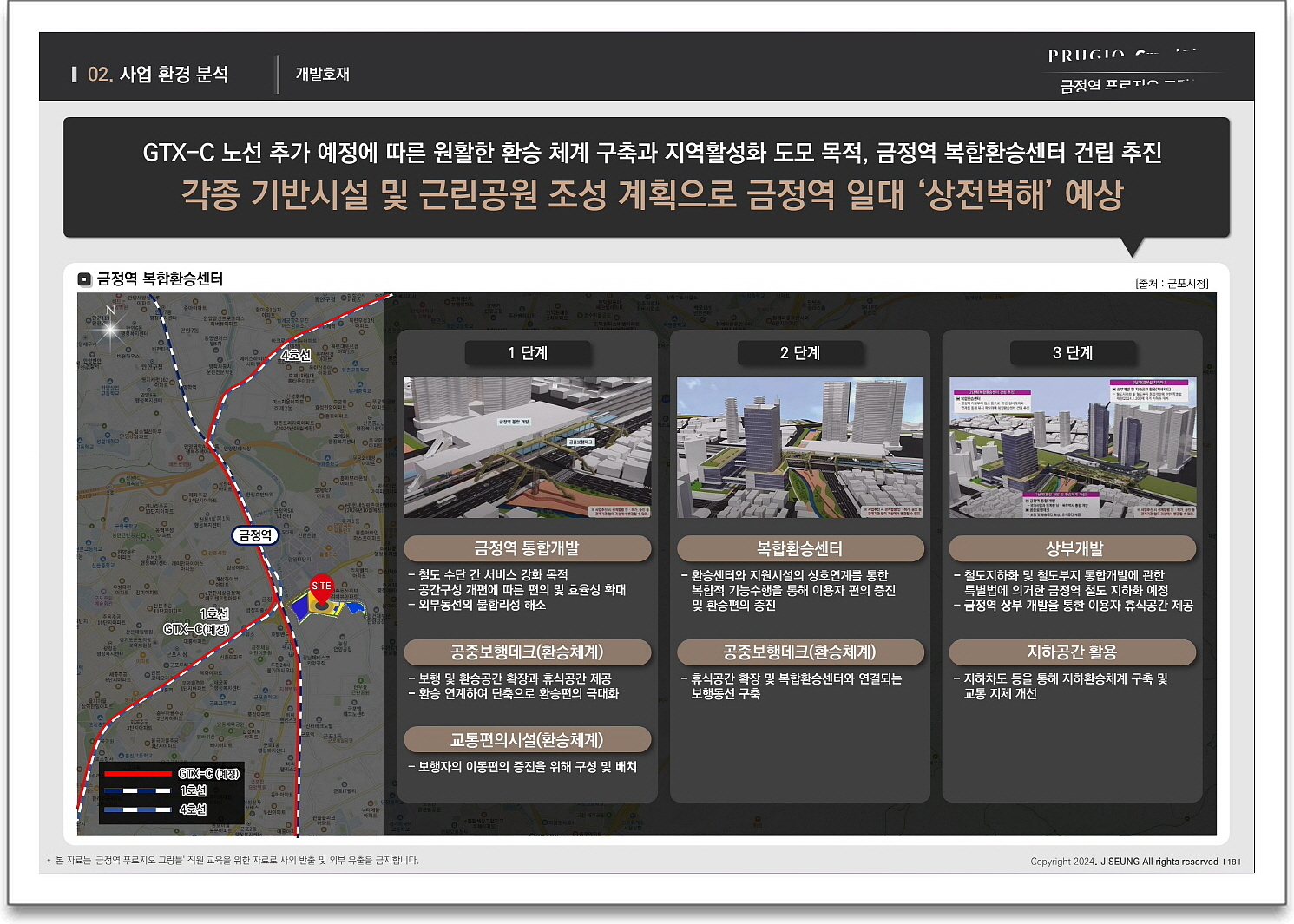Select the 4호선 dashed legend line

(137, 809)
